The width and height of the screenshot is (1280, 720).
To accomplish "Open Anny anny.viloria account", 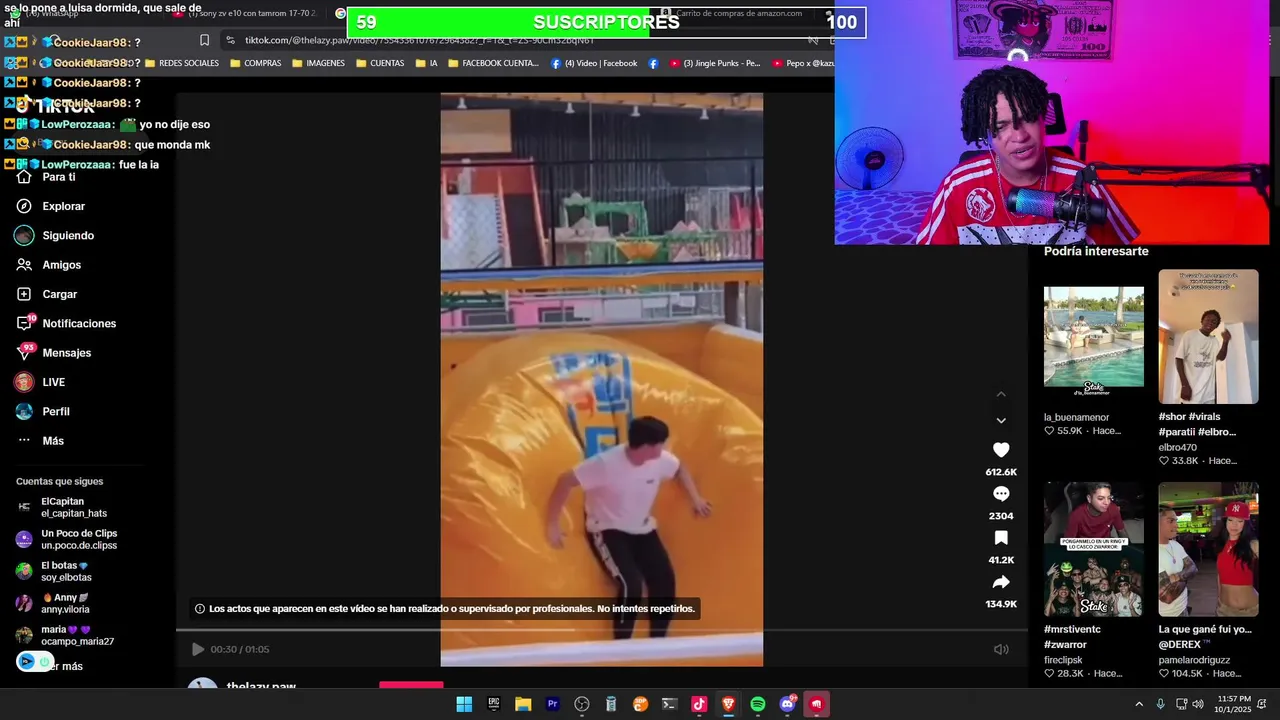I will [54, 603].
